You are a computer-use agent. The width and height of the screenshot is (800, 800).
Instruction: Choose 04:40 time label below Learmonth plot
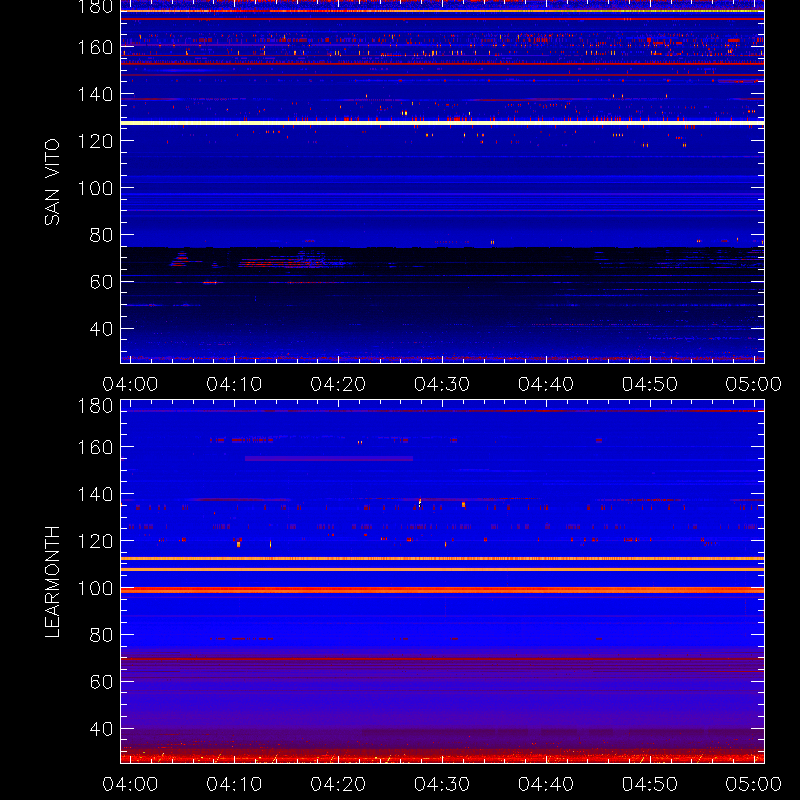[x=546, y=784]
